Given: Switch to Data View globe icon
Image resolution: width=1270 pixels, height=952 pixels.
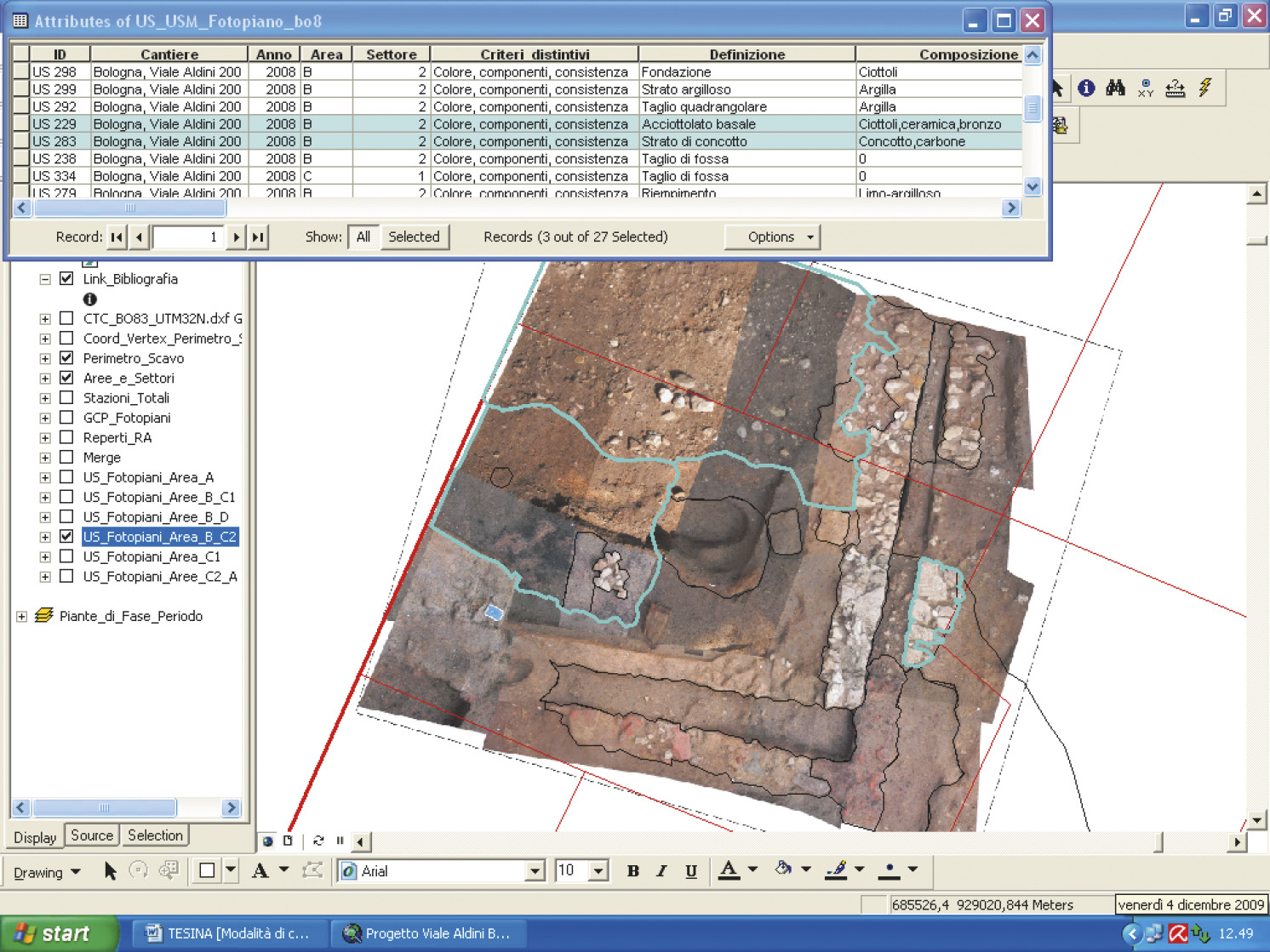Looking at the screenshot, I should (268, 841).
